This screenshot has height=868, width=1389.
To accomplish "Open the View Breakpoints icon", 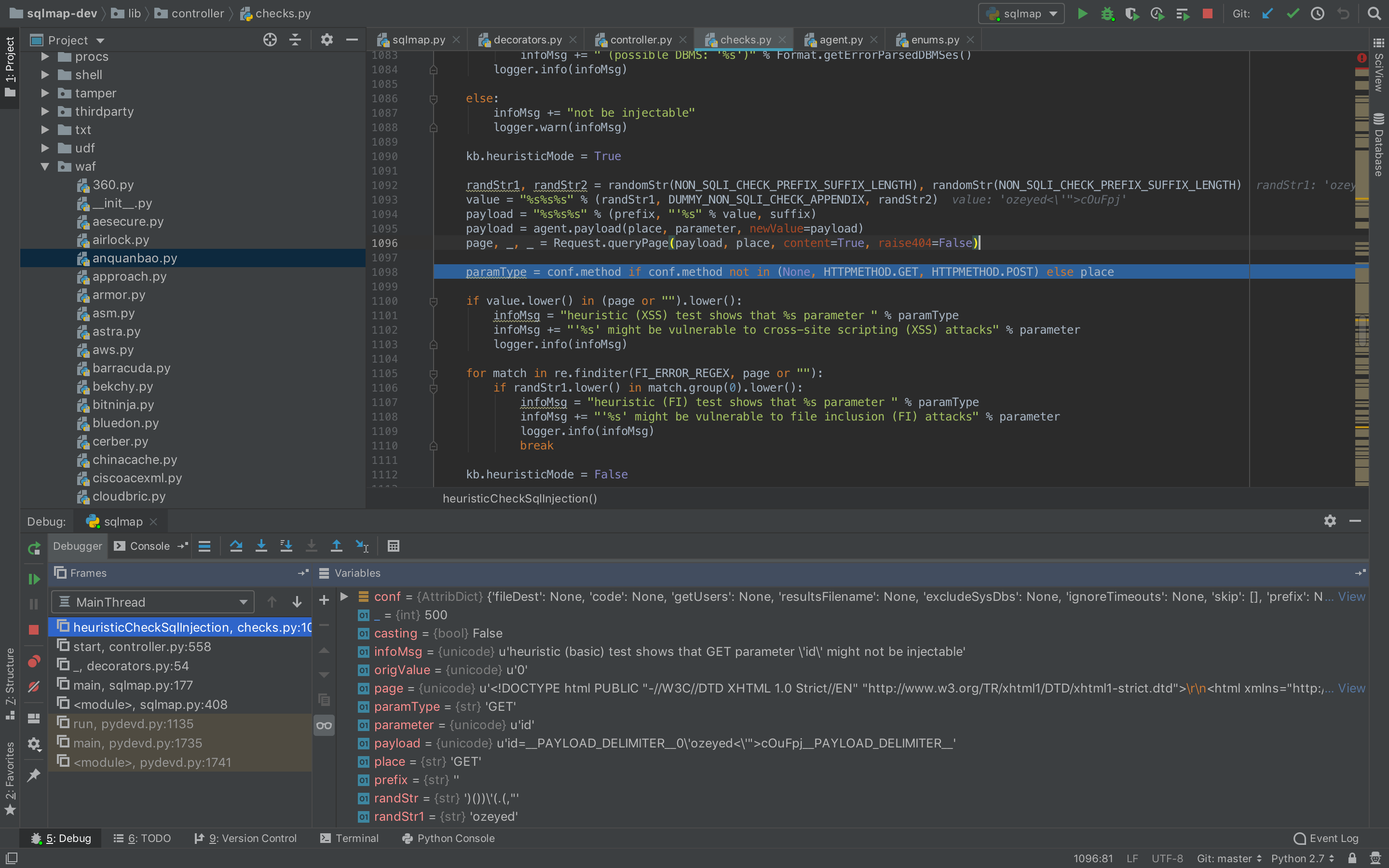I will [x=34, y=661].
